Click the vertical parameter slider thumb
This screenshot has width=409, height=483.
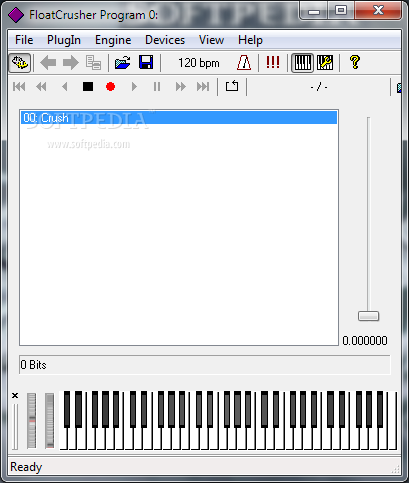click(368, 316)
